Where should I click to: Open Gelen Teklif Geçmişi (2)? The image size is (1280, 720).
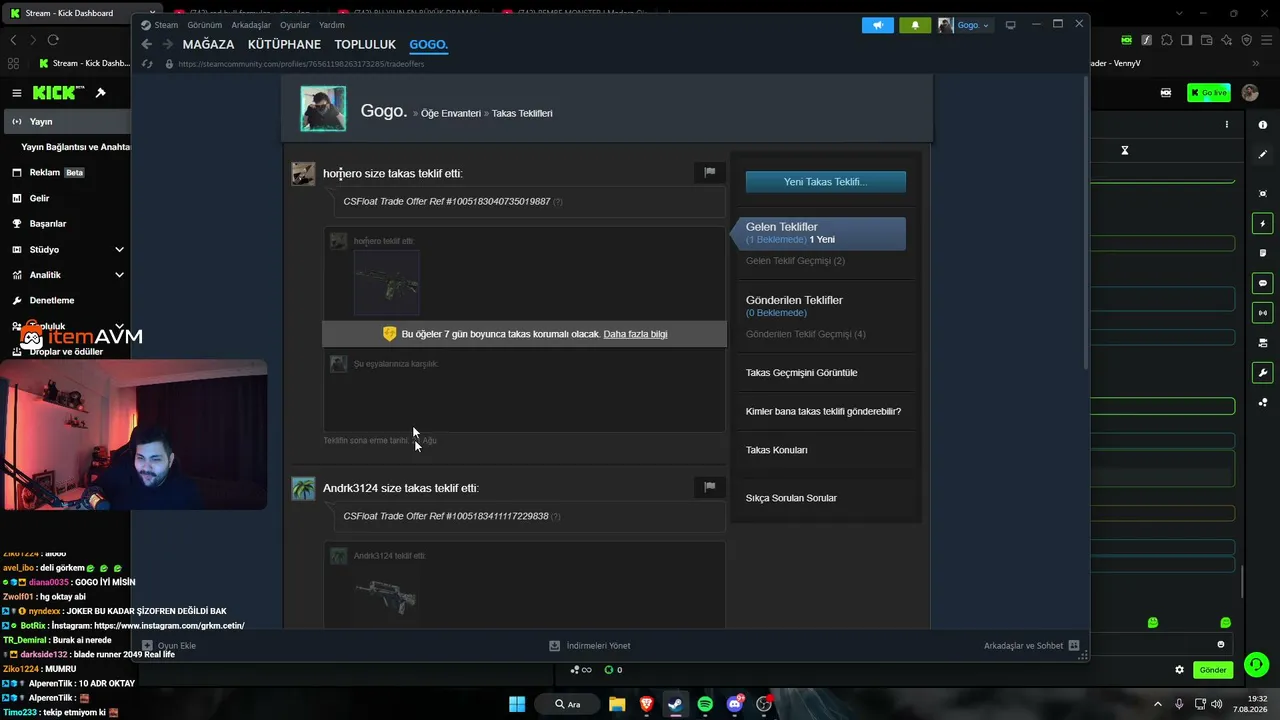tap(795, 261)
